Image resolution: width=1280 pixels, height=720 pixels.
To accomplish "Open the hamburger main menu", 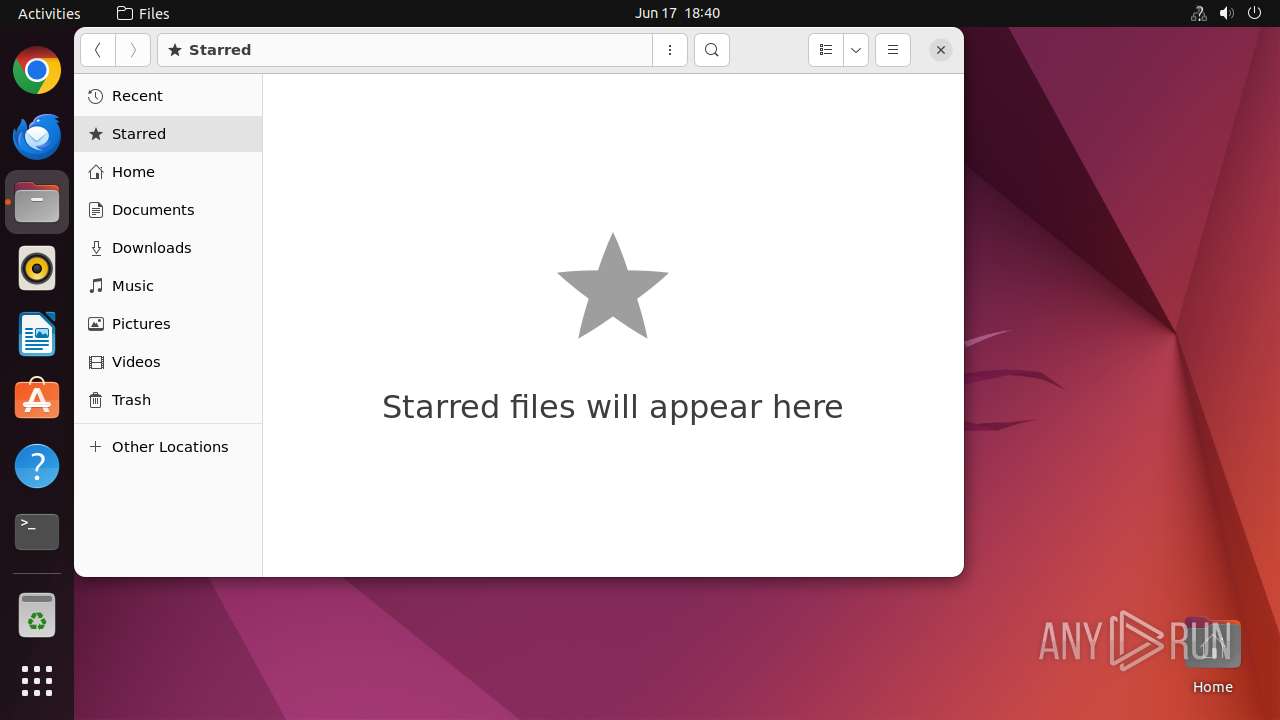I will [x=893, y=50].
